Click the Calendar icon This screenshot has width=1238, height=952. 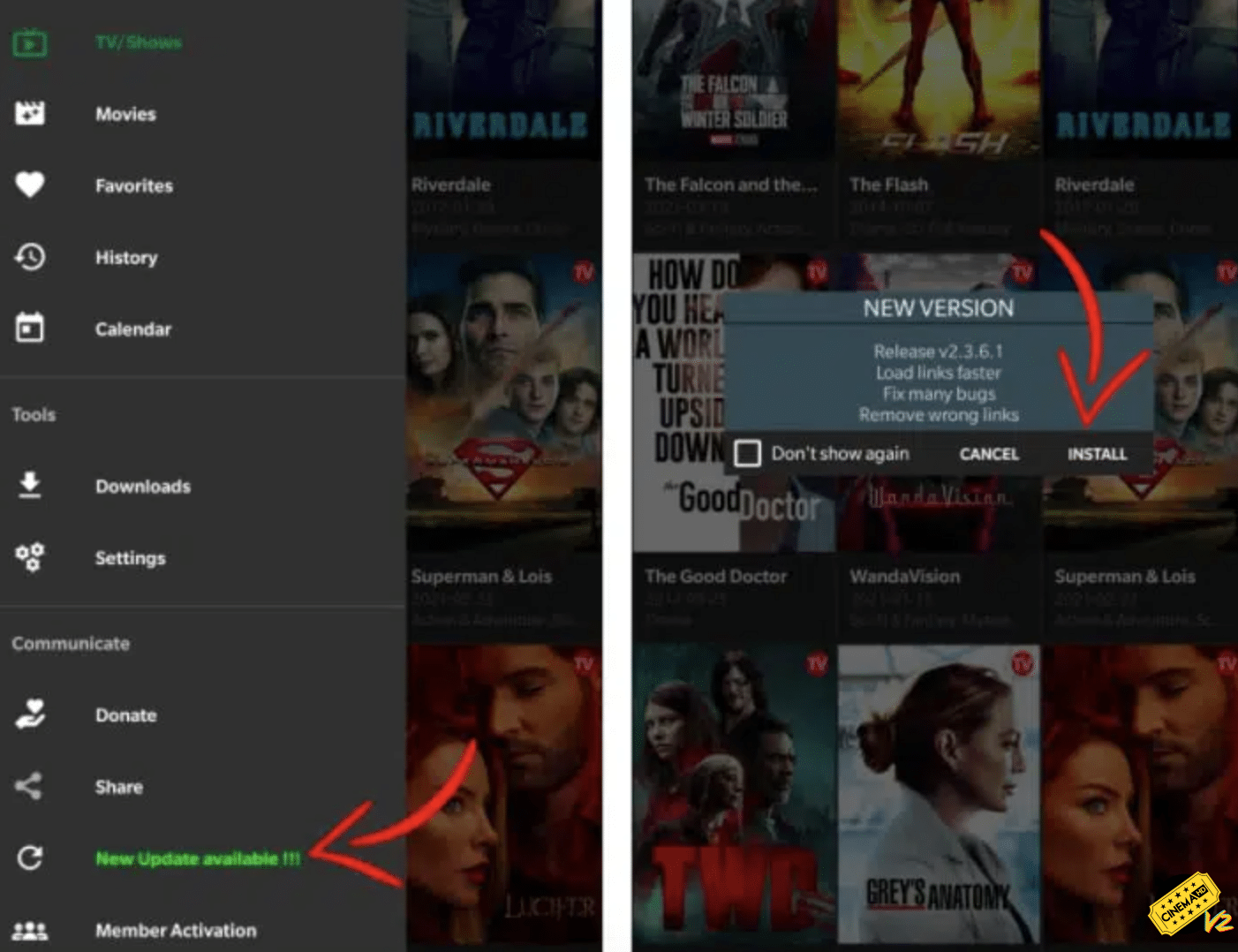(x=30, y=328)
